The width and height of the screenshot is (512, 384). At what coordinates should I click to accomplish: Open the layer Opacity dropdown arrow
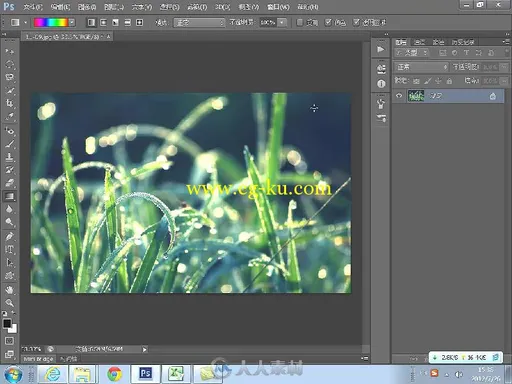[504, 67]
